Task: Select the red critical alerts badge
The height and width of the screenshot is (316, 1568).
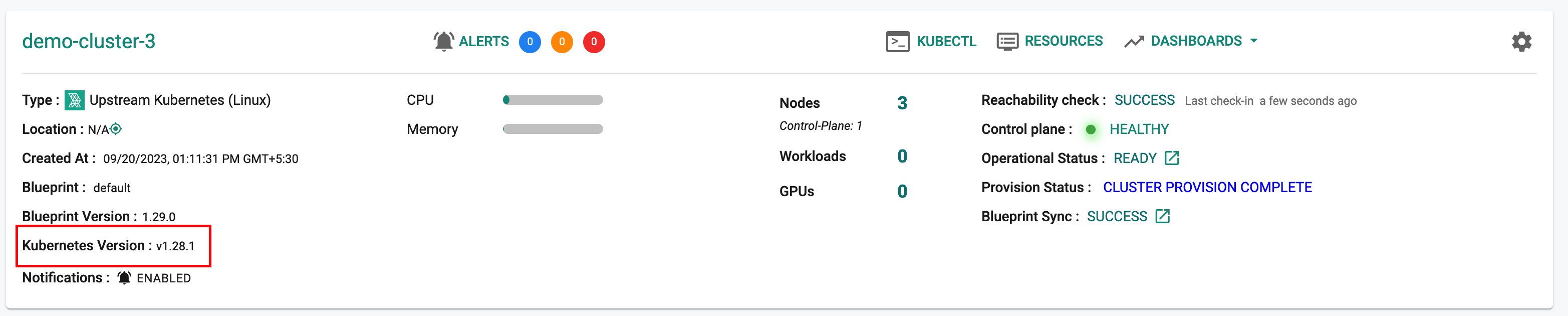Action: click(x=594, y=42)
